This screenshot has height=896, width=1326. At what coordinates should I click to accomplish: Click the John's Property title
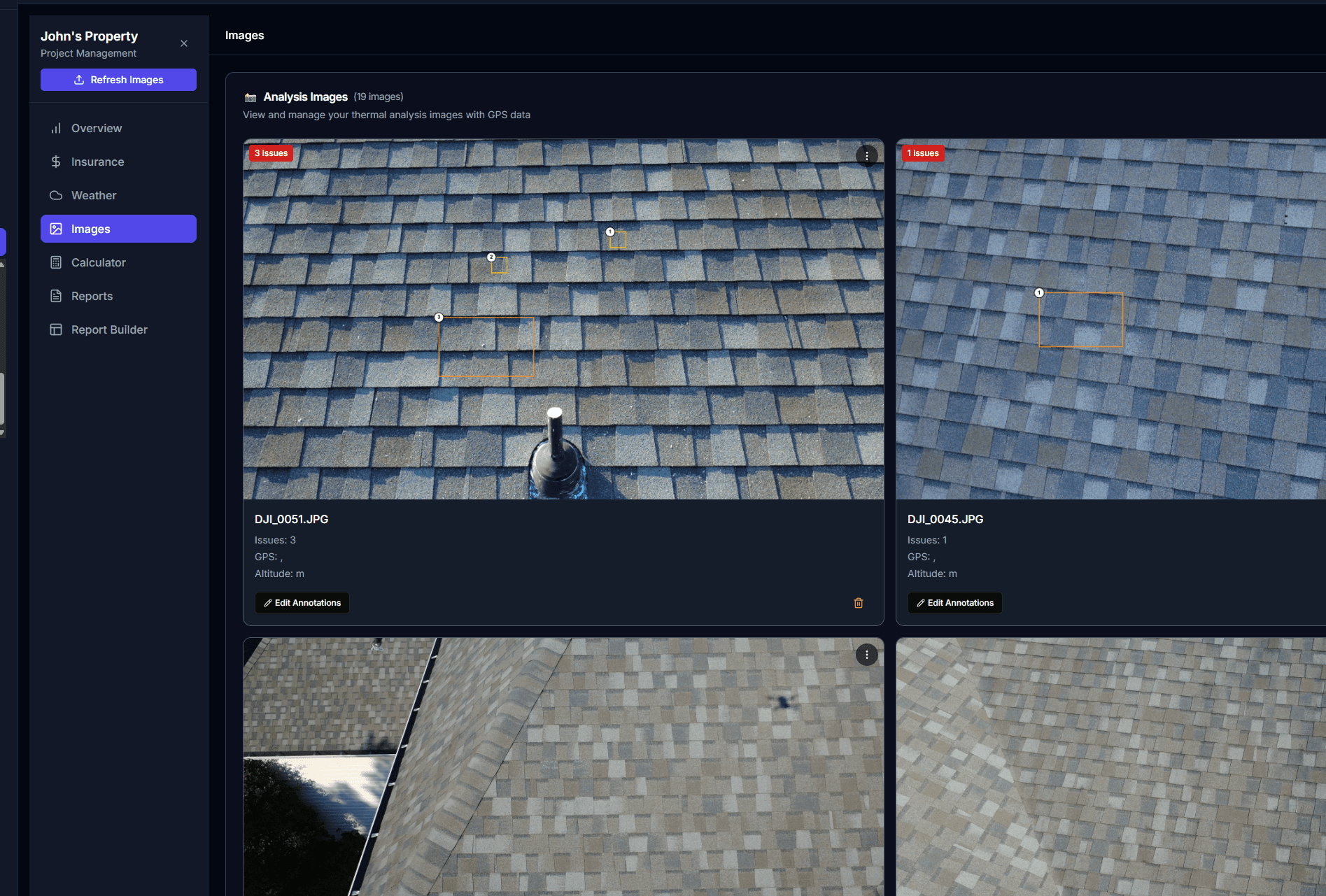[x=89, y=36]
